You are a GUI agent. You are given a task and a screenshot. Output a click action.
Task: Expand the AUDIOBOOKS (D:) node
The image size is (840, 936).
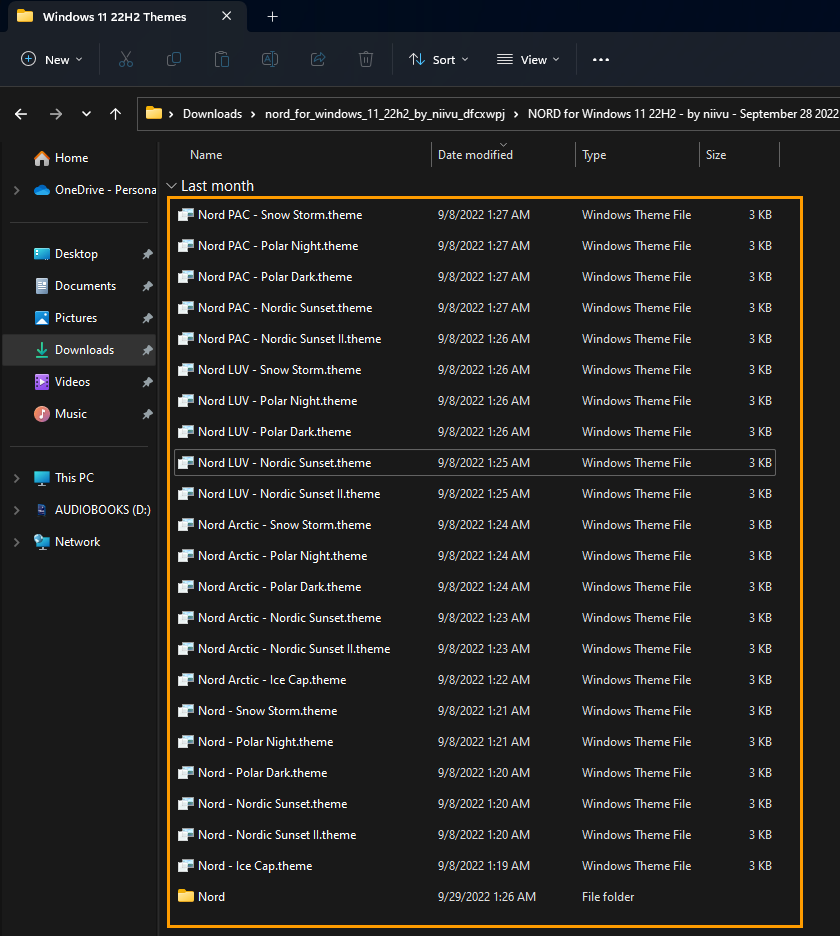click(x=17, y=510)
